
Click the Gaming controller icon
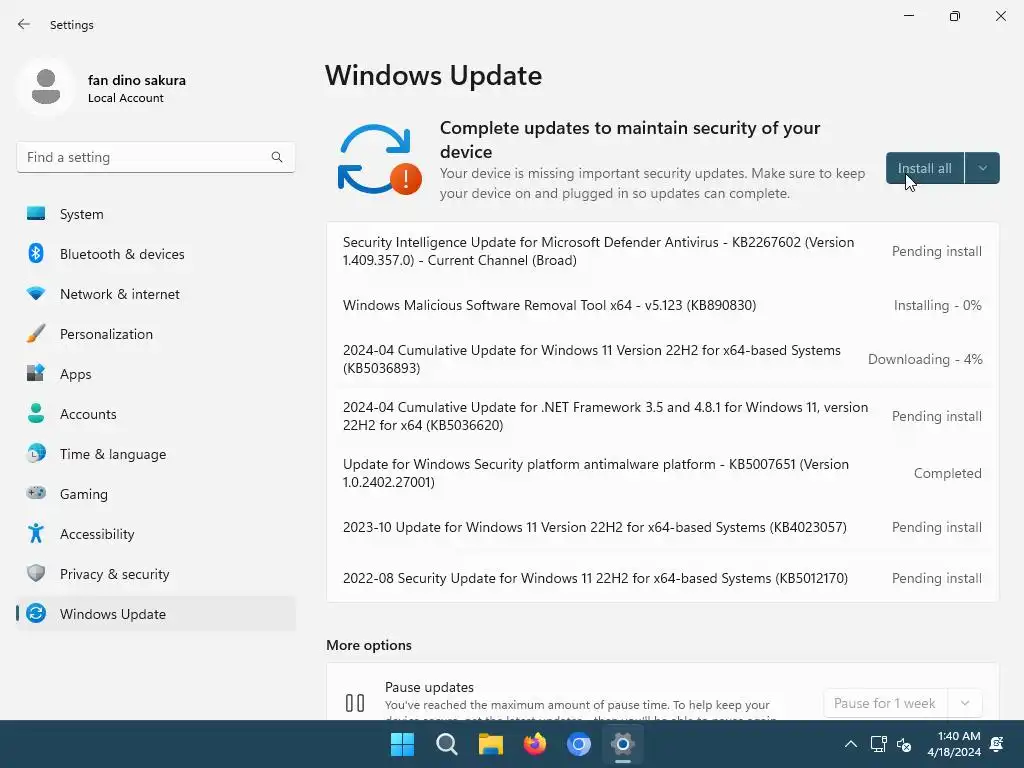(36, 493)
